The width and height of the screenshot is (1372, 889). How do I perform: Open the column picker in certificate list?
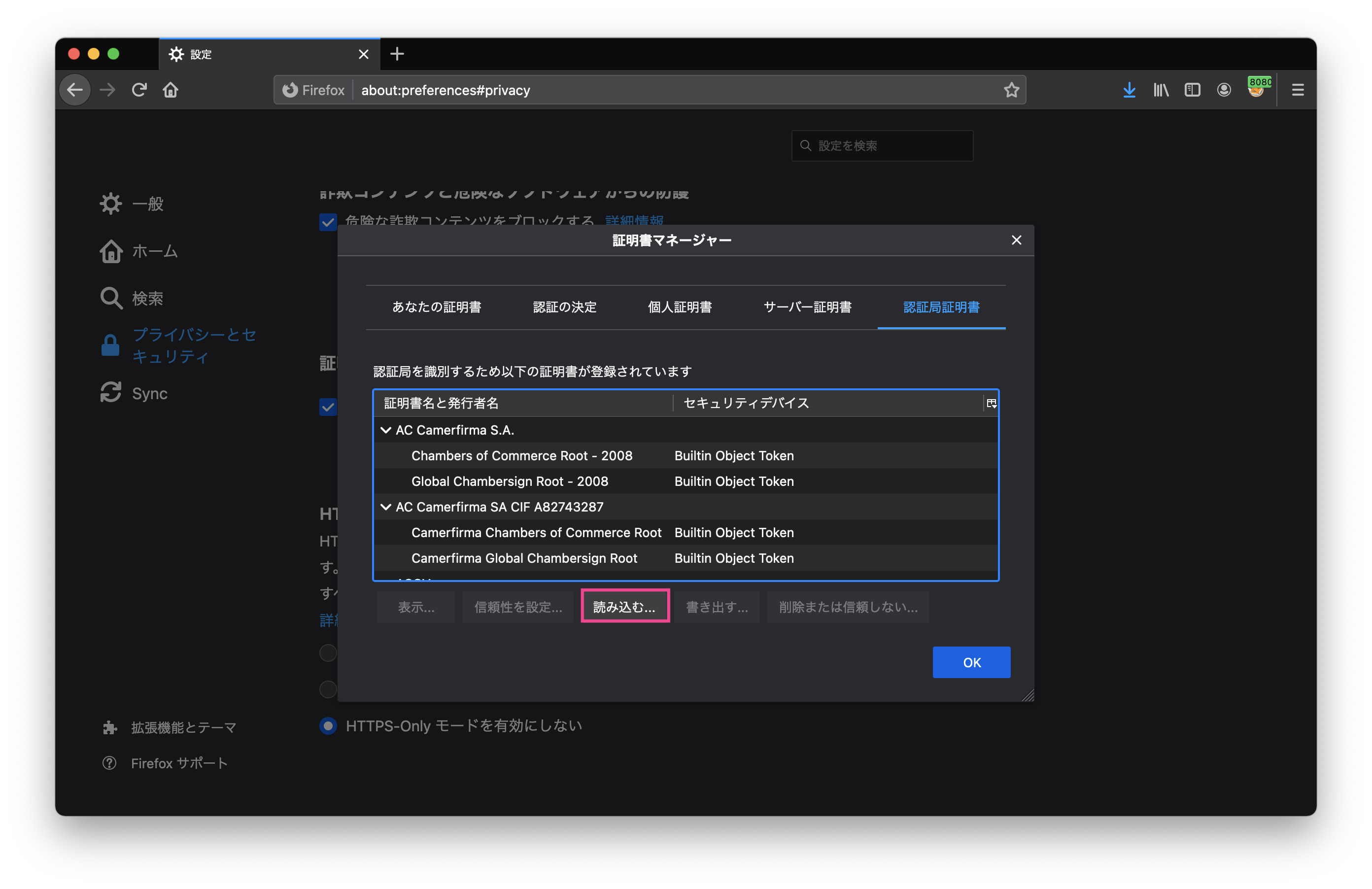[x=992, y=404]
